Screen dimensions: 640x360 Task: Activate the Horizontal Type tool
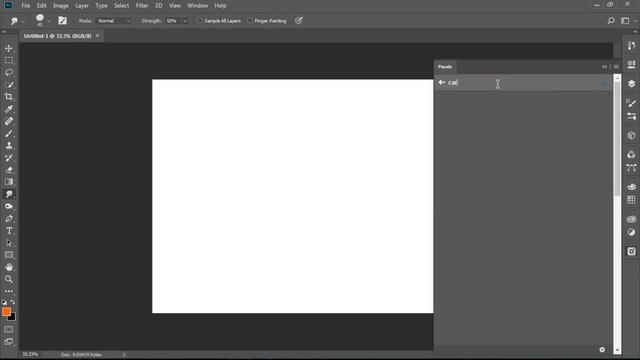[x=9, y=231]
